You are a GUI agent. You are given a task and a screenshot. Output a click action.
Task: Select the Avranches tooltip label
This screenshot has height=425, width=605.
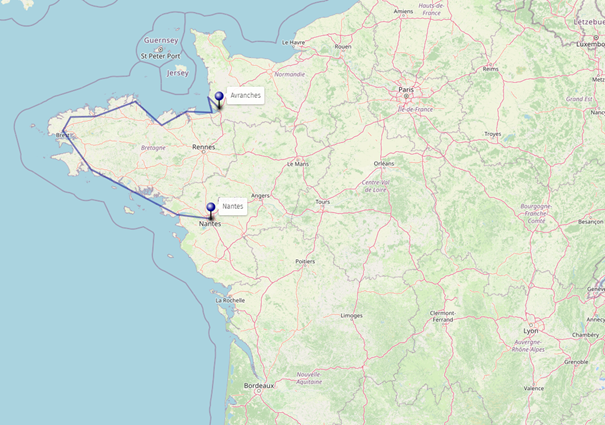245,95
